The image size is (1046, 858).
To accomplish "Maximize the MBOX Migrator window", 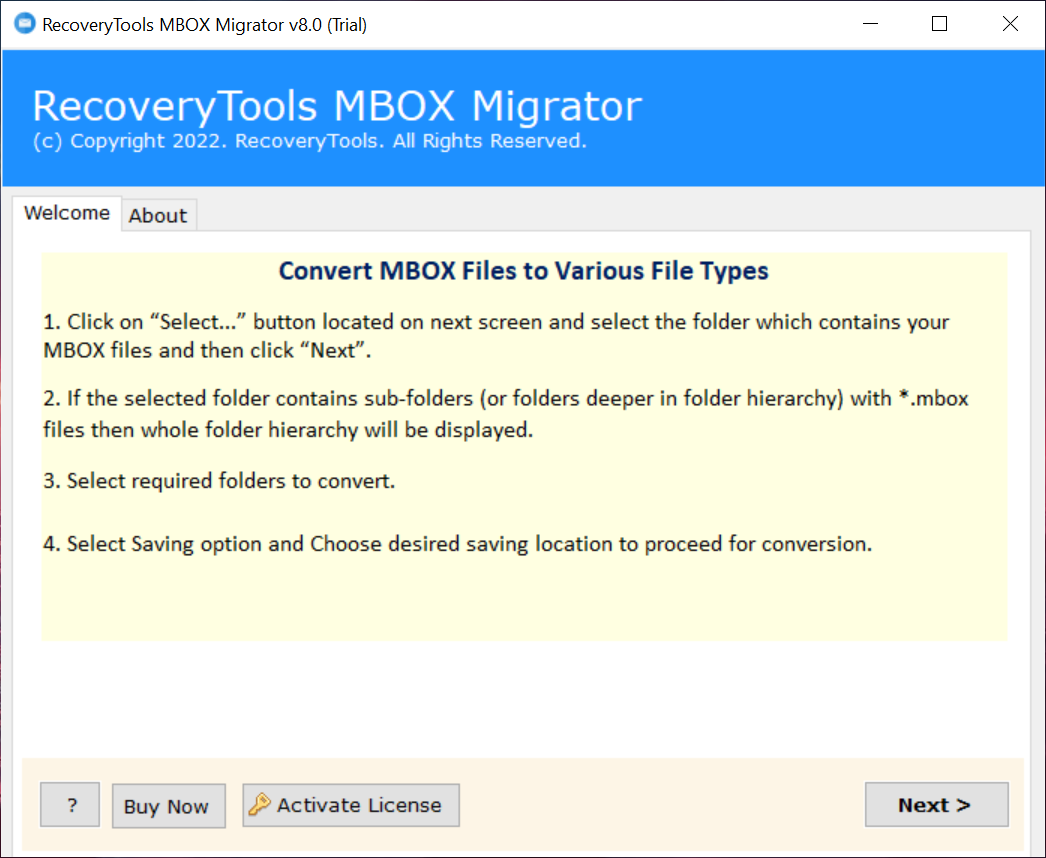I will (x=939, y=24).
